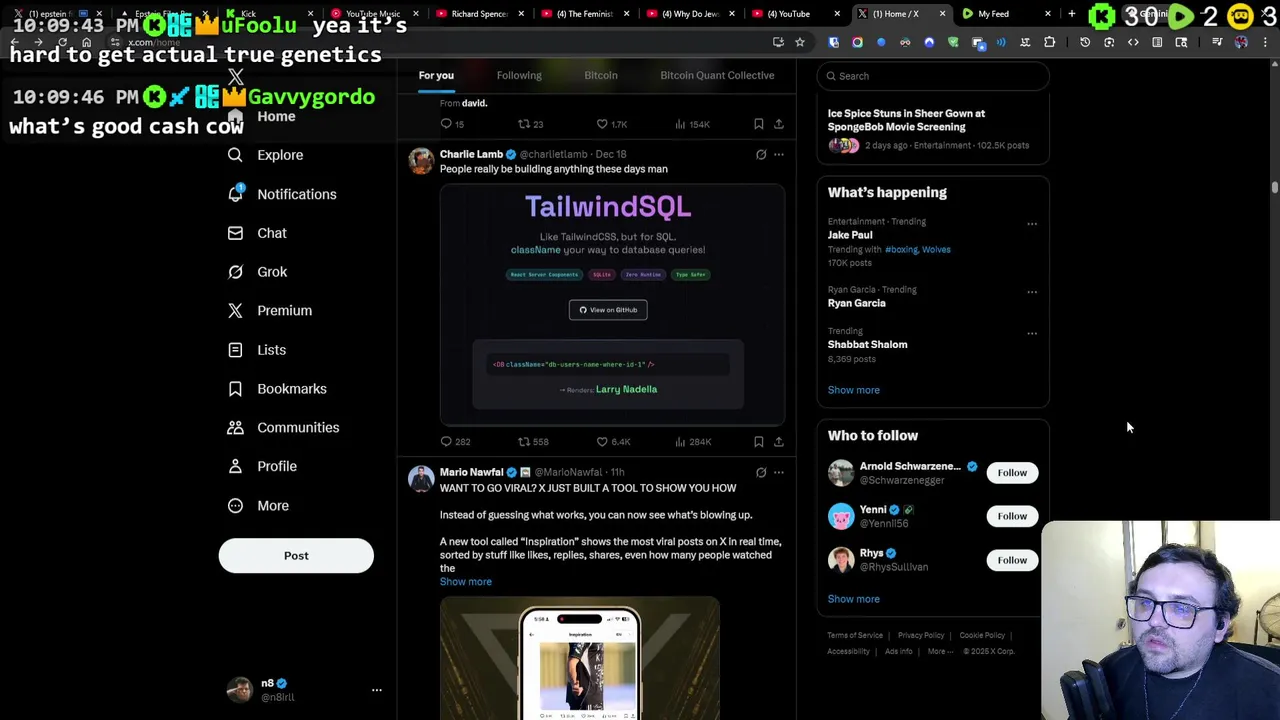Switch to the For you tab

[436, 75]
